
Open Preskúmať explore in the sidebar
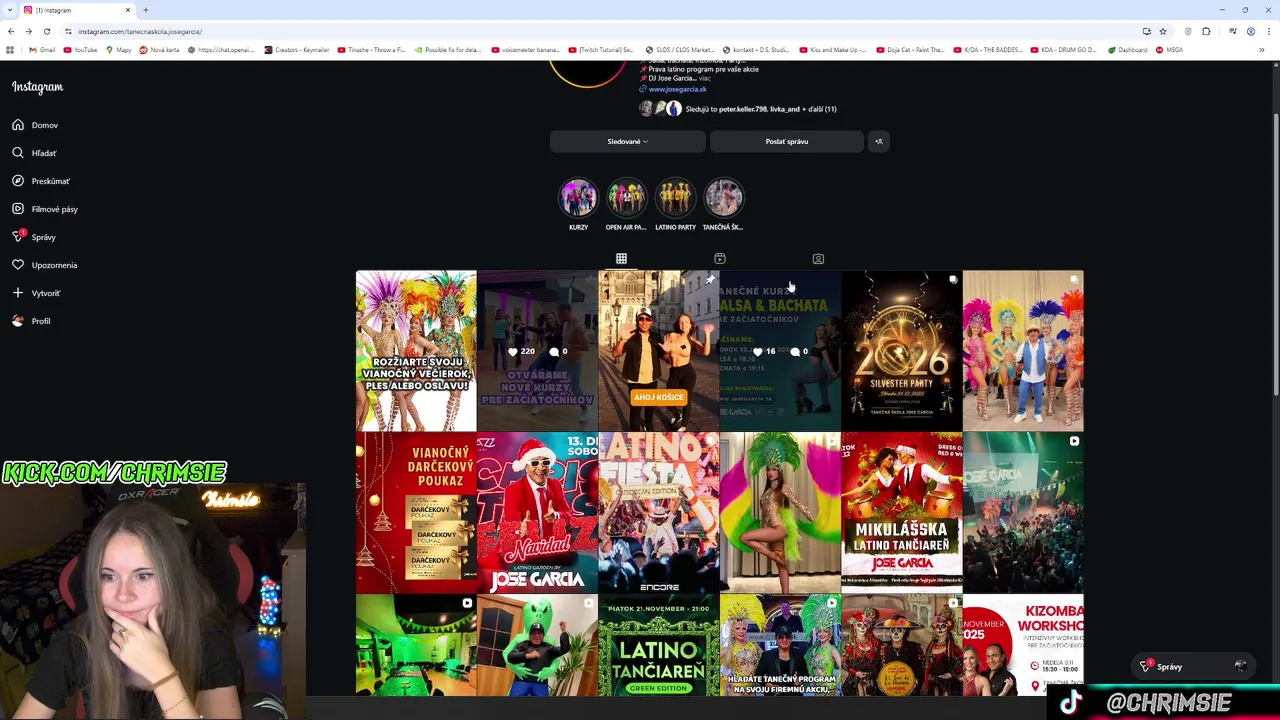(42, 181)
